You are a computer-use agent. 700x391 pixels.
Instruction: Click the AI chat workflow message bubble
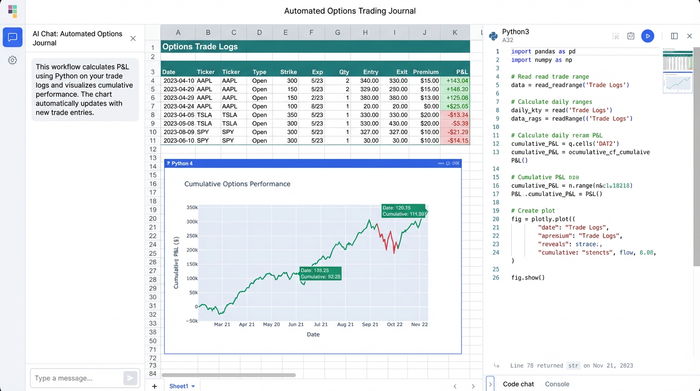point(85,90)
